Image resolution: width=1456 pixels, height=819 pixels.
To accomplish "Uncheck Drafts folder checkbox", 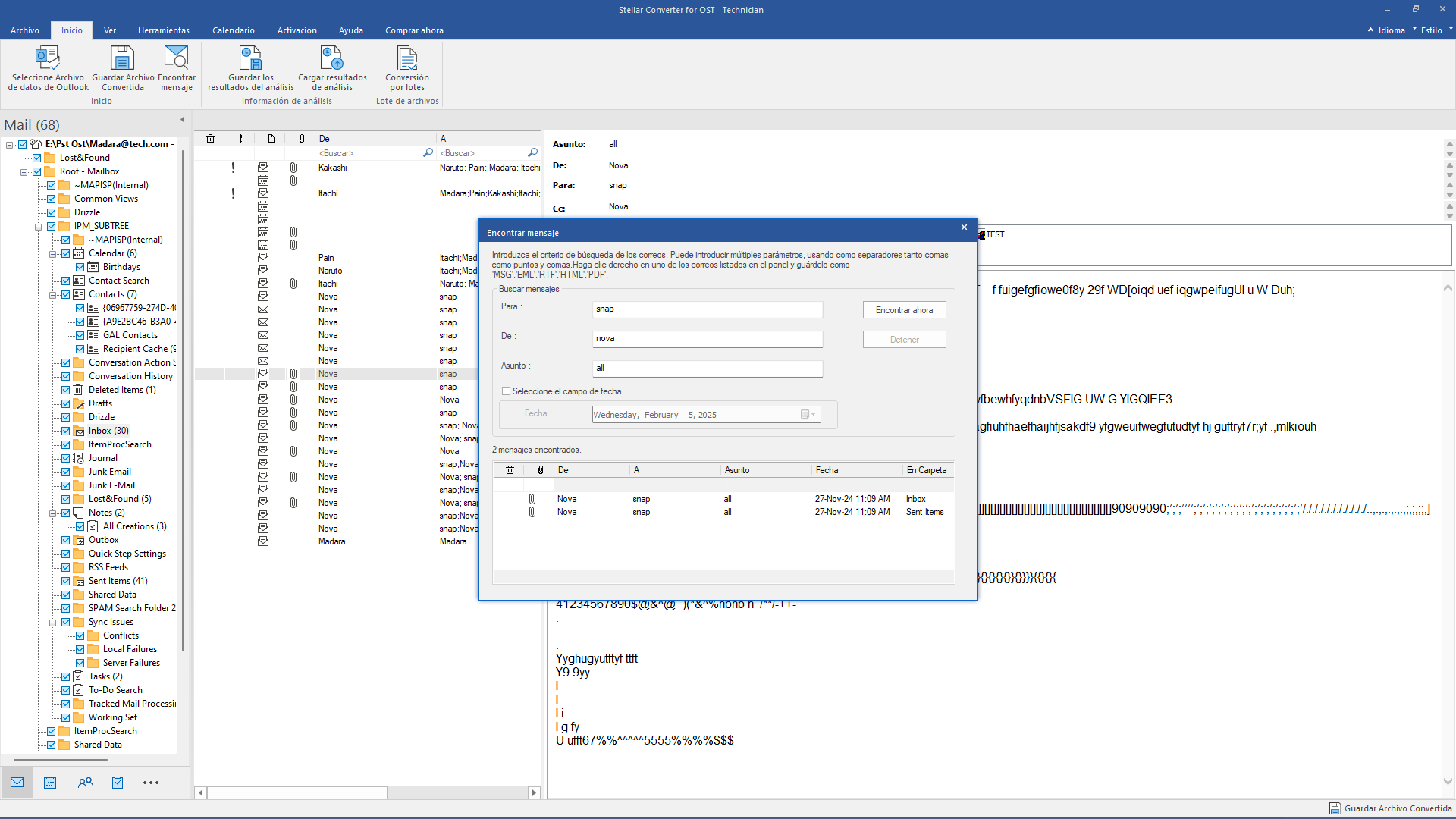I will tap(66, 403).
